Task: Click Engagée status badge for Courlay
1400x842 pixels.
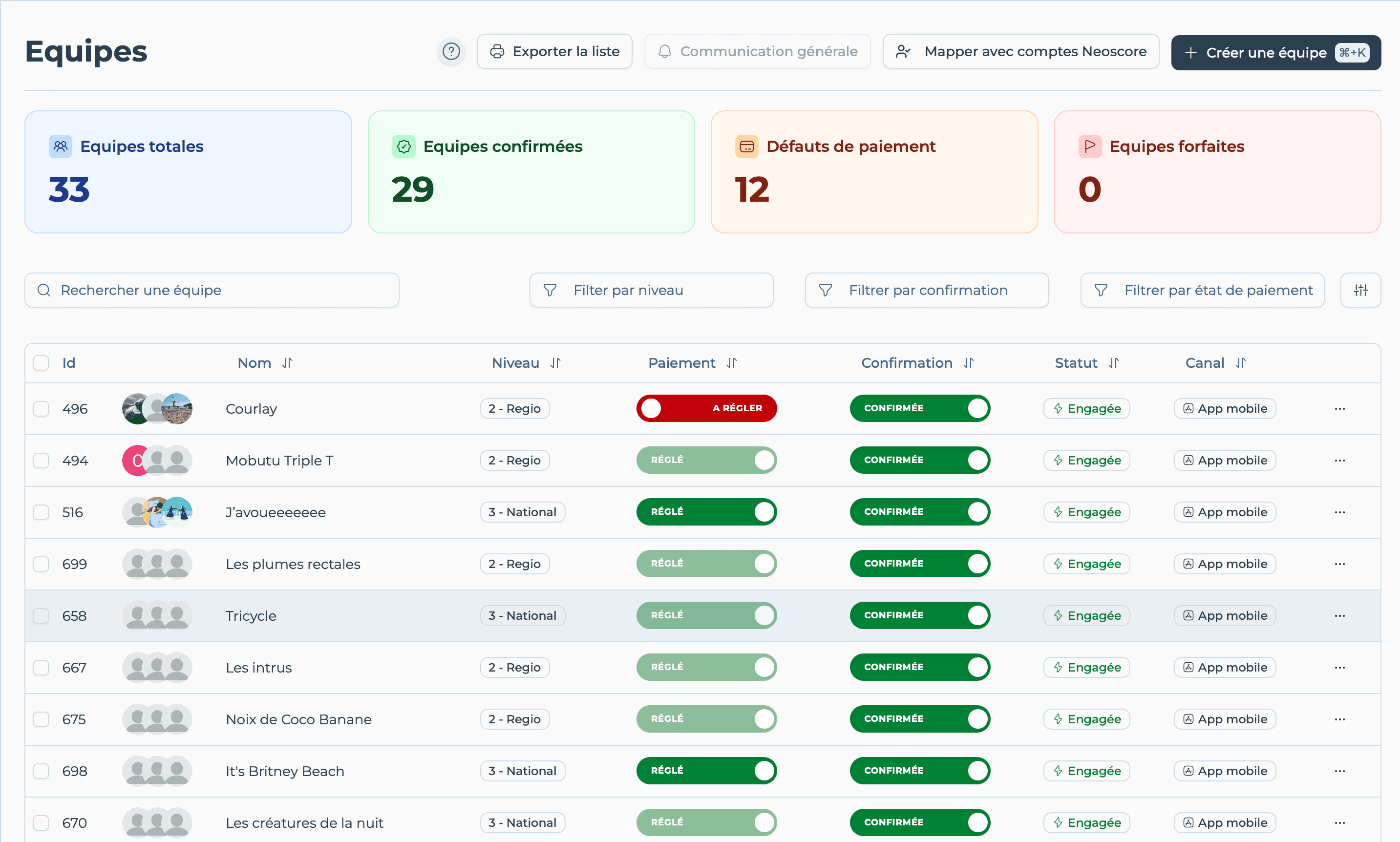Action: point(1086,408)
